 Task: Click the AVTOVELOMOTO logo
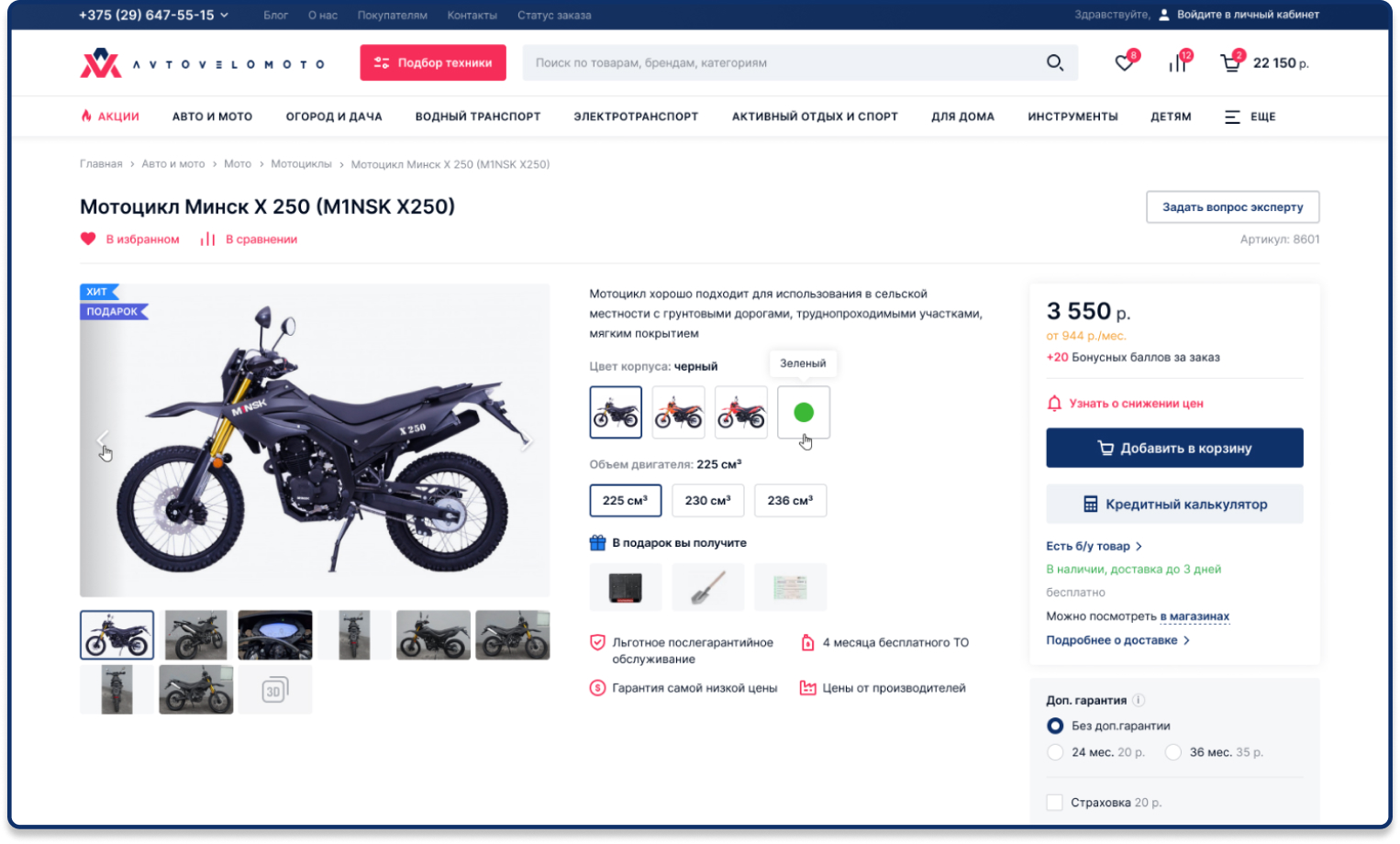203,63
